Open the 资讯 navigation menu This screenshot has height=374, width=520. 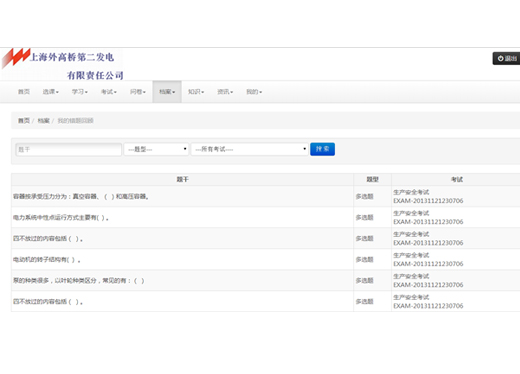(225, 92)
